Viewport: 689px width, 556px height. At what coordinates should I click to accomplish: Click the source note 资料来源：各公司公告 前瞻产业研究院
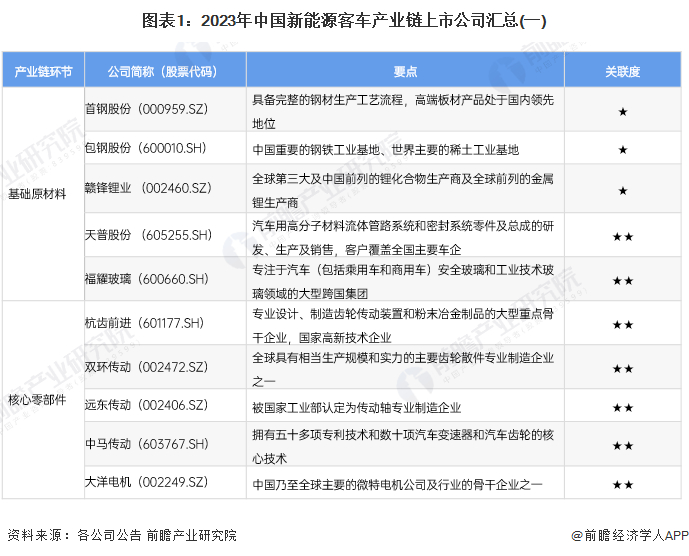[122, 535]
